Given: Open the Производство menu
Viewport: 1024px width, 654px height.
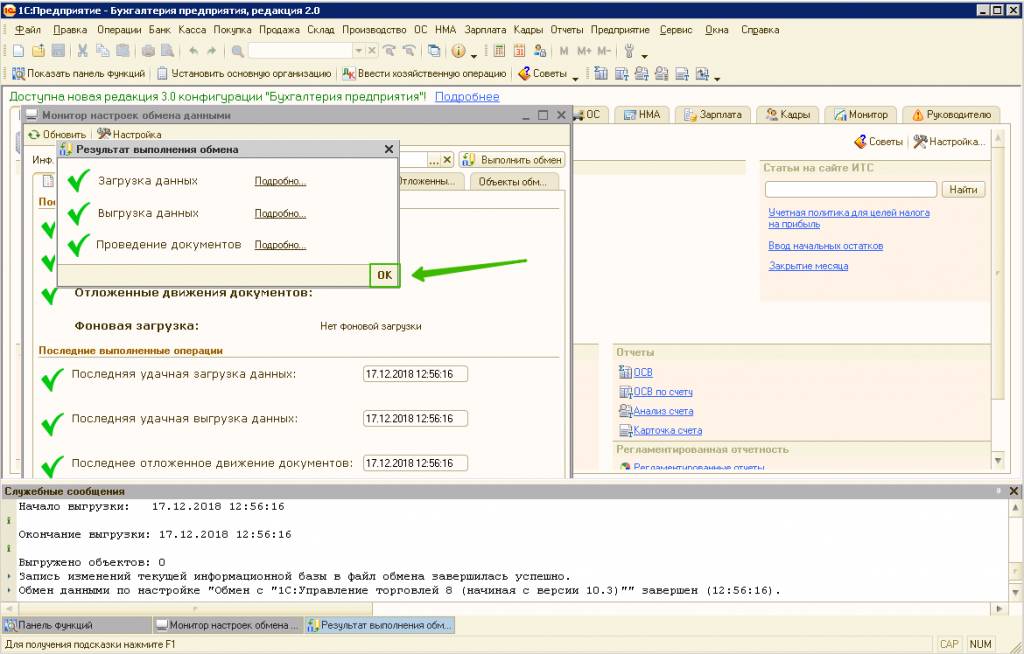Looking at the screenshot, I should coord(374,29).
